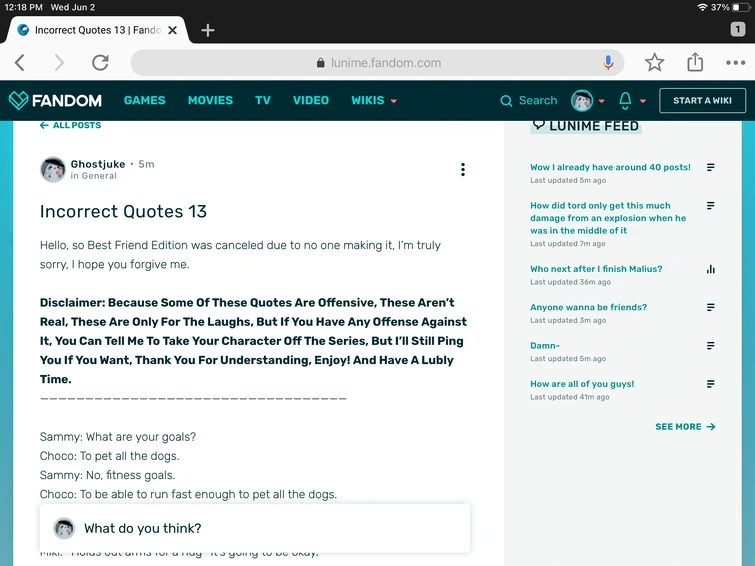Click the avatar in the reply box
The width and height of the screenshot is (755, 566).
pos(64,528)
